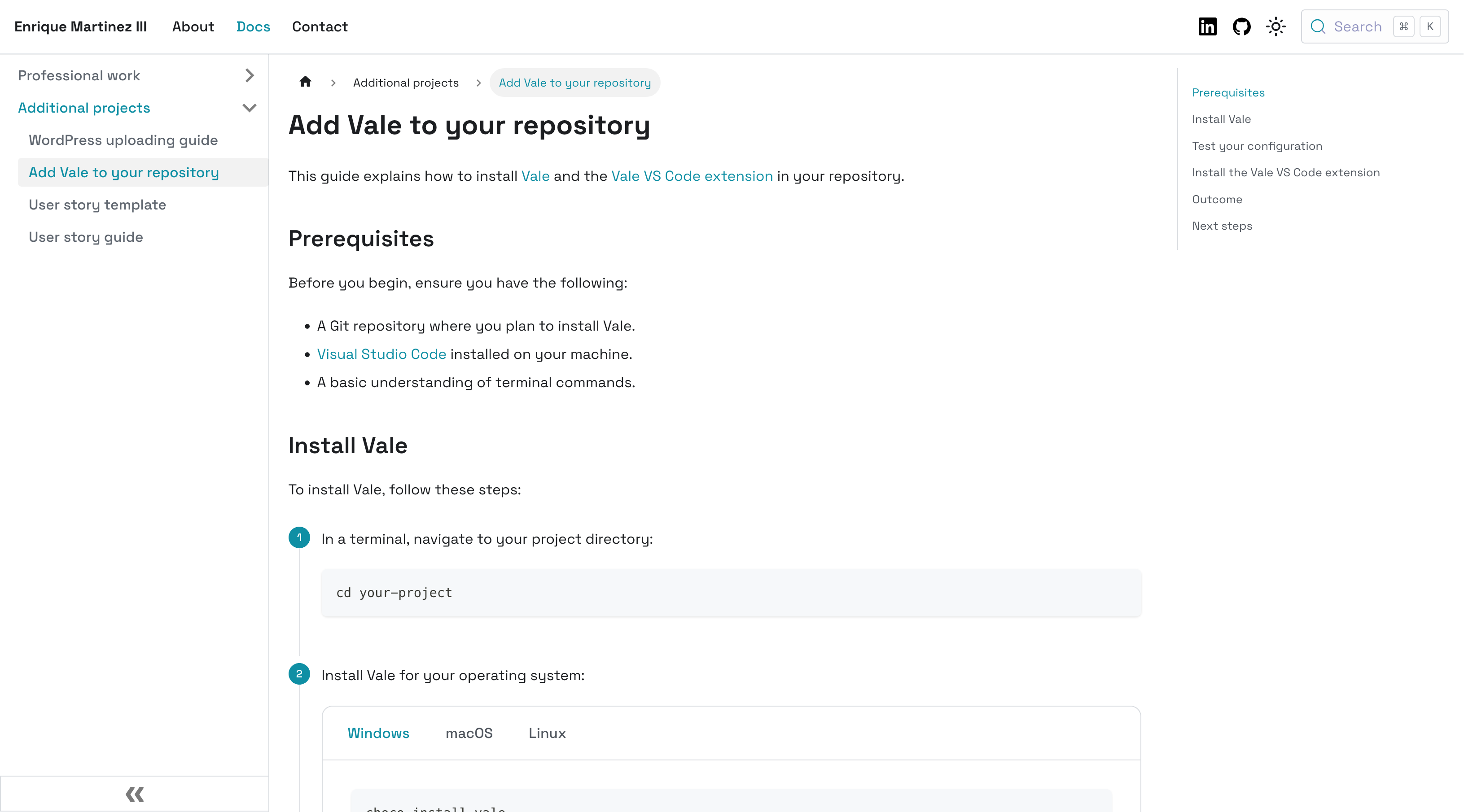Open WordPress uploading guide in sidebar
This screenshot has height=812, width=1464.
[123, 140]
